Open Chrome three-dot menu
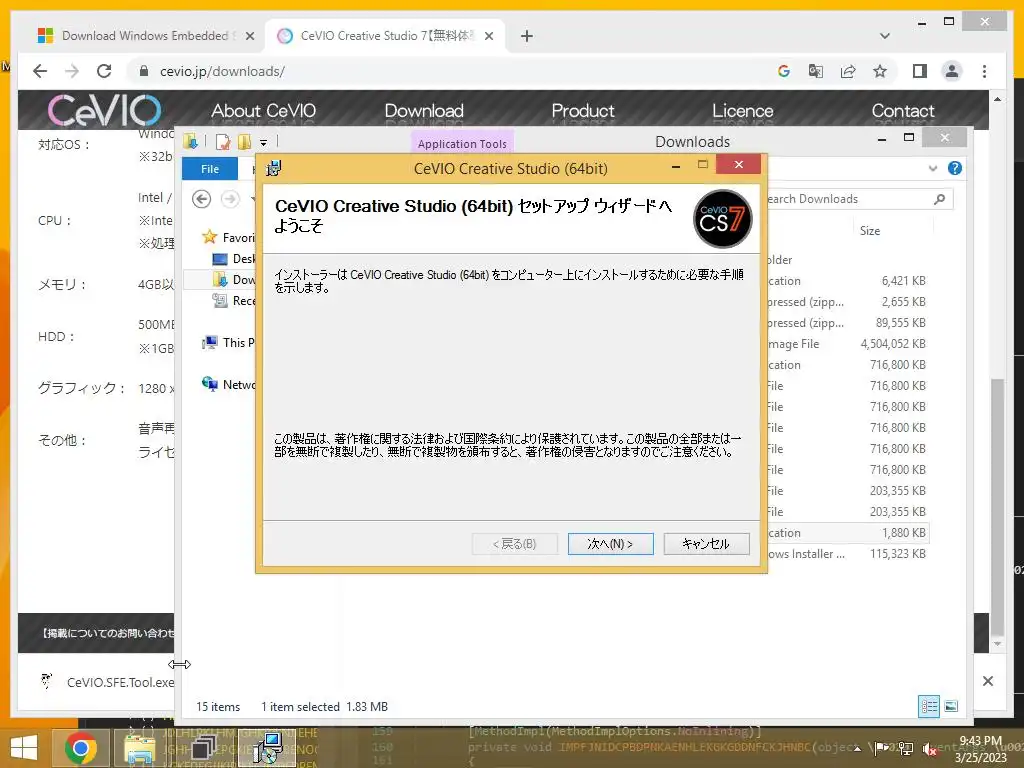1024x768 pixels. [984, 71]
